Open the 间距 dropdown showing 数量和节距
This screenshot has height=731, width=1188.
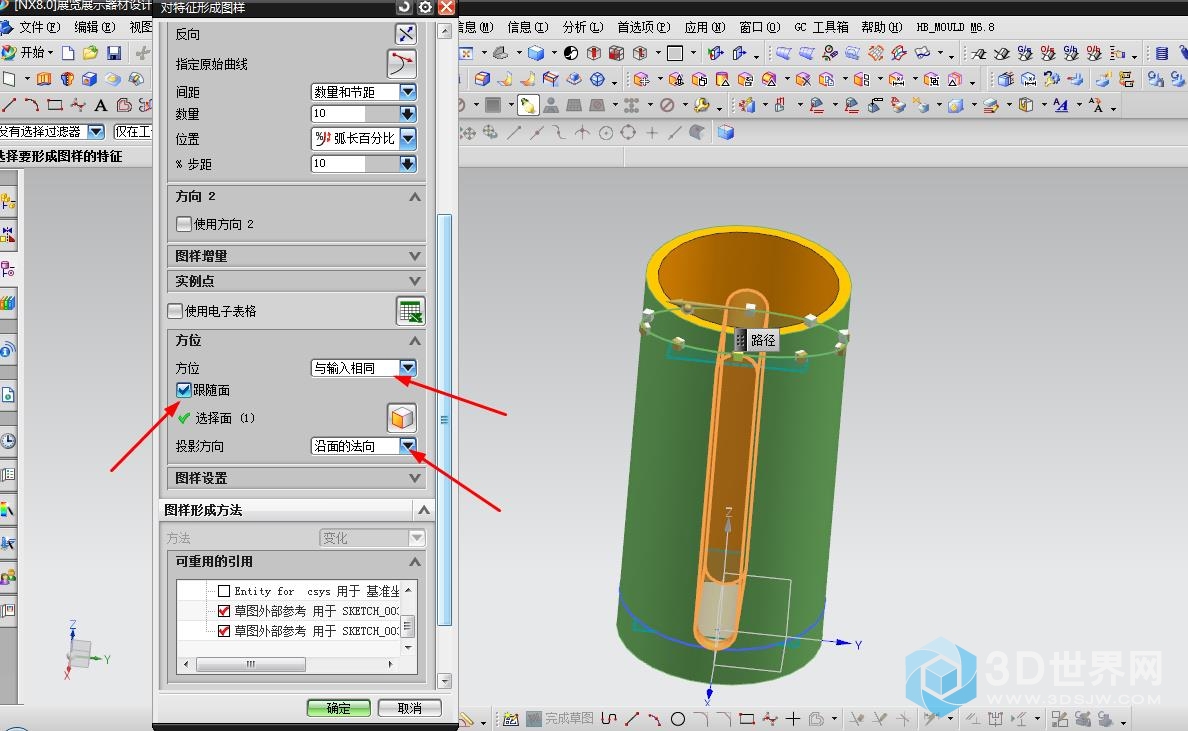click(x=408, y=92)
